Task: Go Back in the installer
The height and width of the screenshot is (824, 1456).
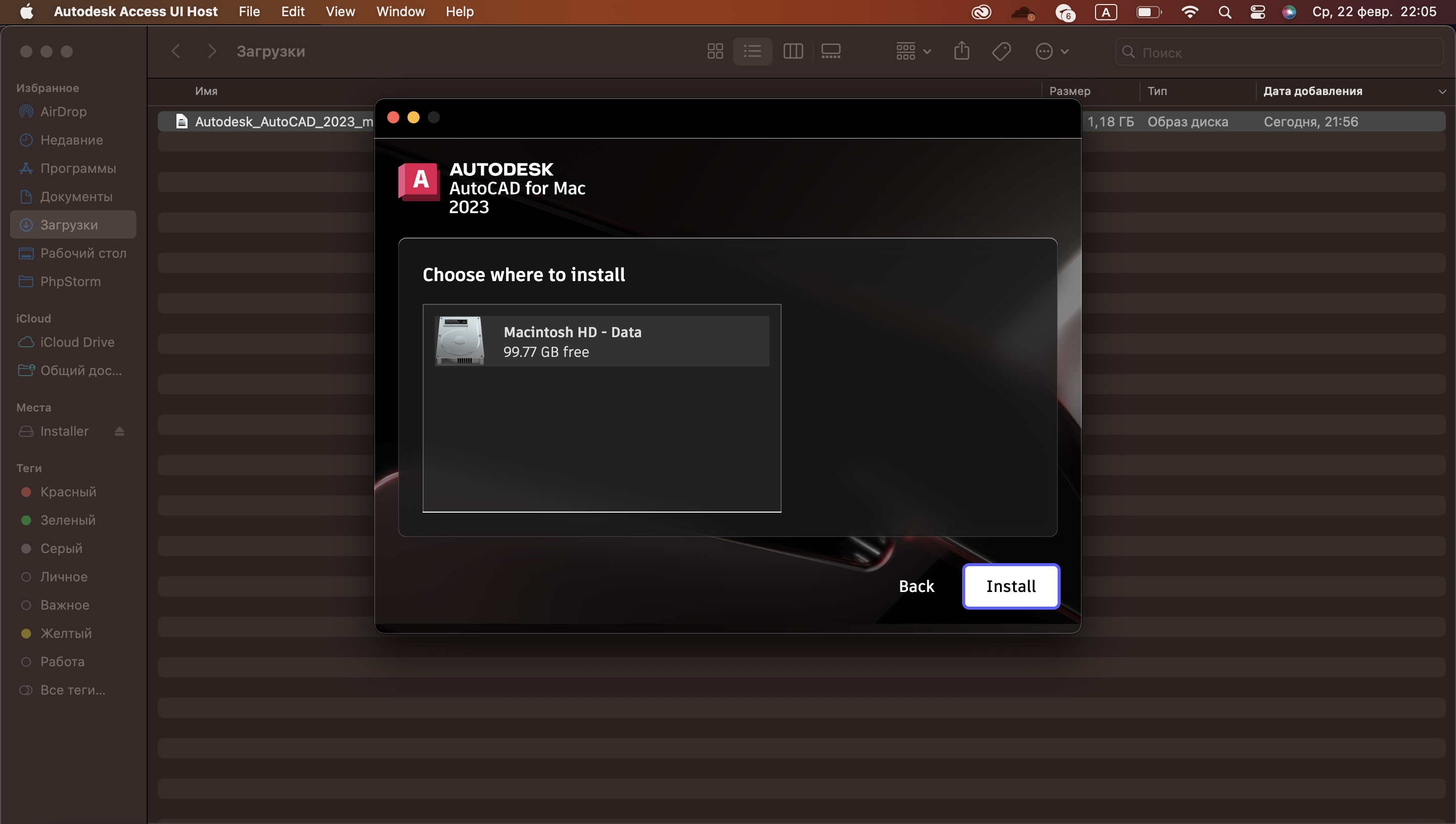Action: [x=916, y=586]
